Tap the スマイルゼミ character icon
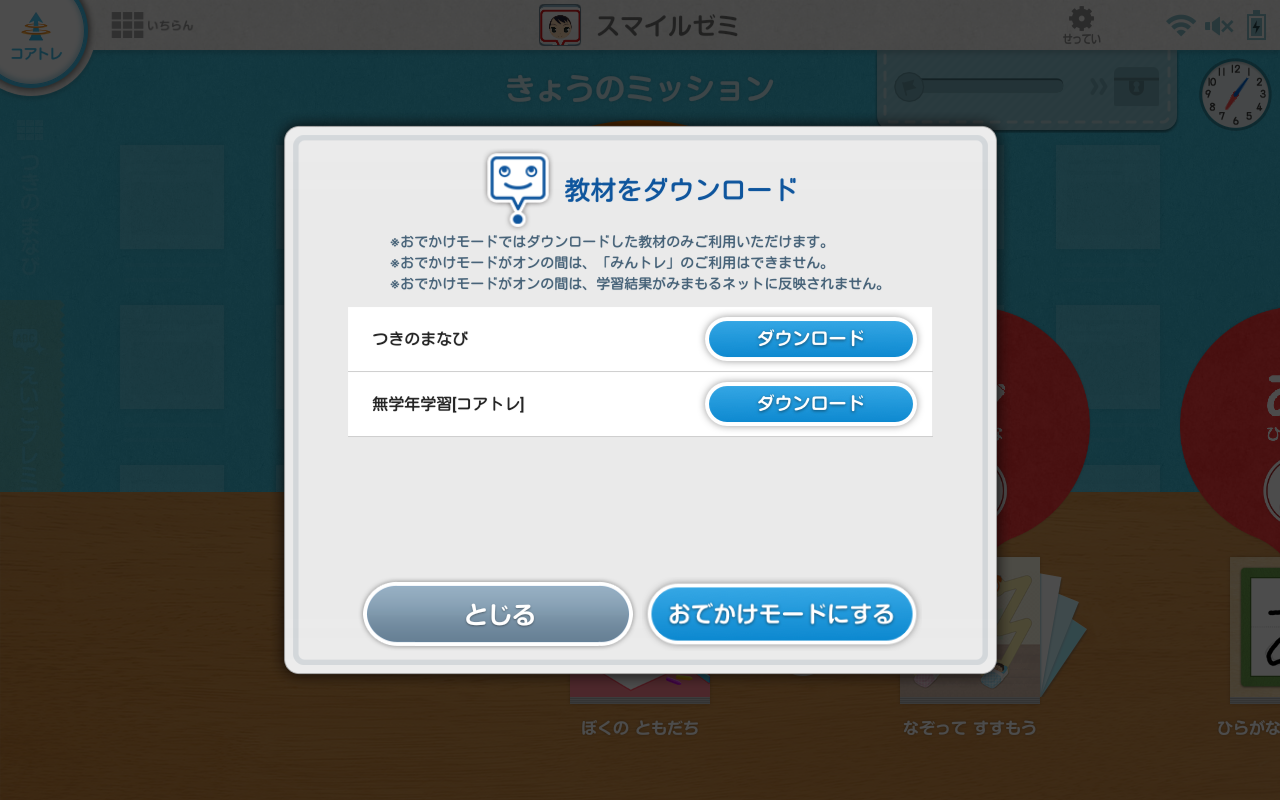 coord(560,25)
